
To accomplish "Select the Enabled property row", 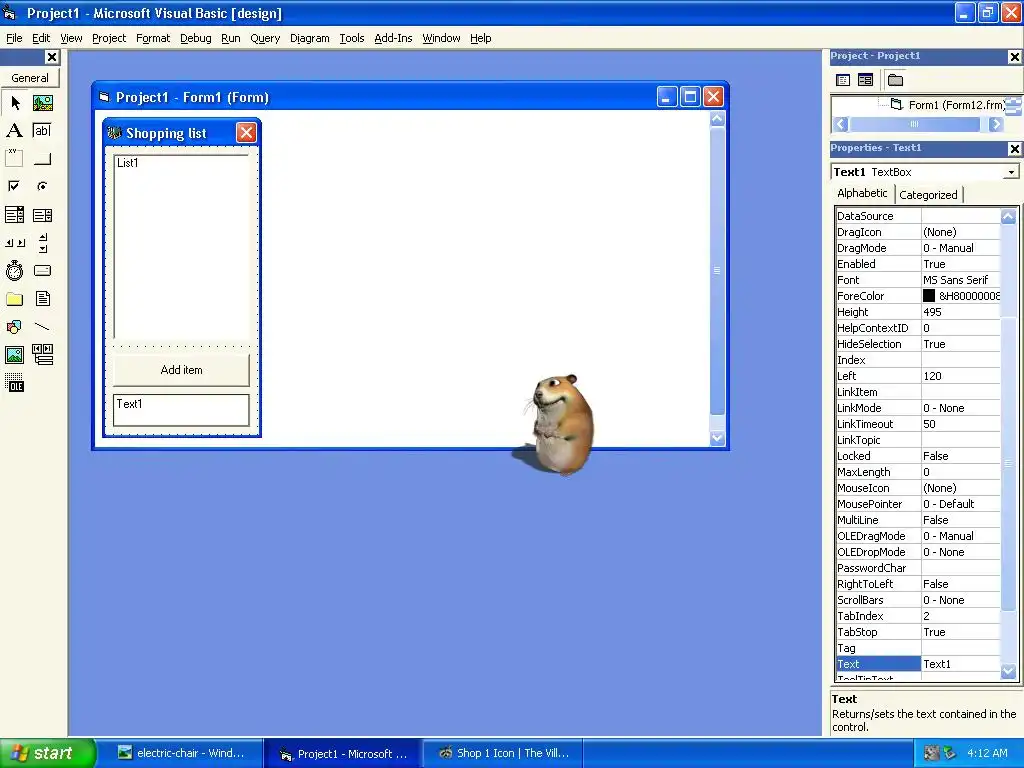I will point(918,264).
